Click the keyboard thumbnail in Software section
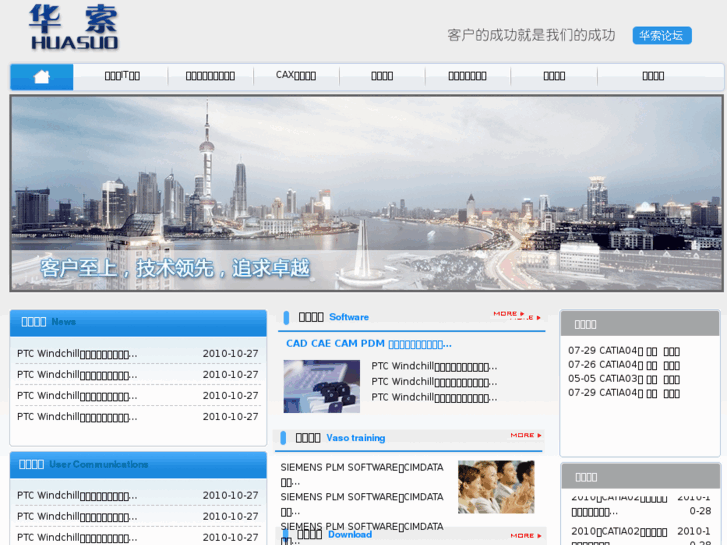 [x=322, y=386]
